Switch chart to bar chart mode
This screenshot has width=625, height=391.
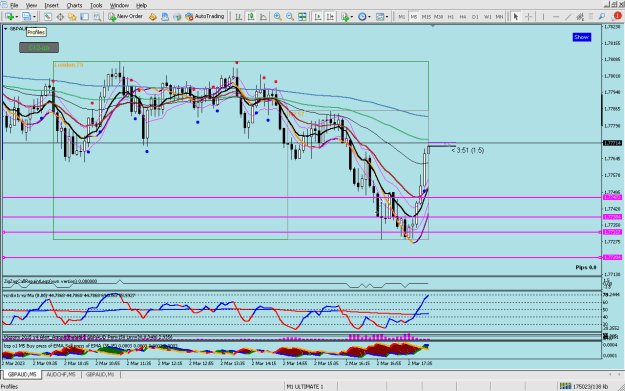pos(238,17)
